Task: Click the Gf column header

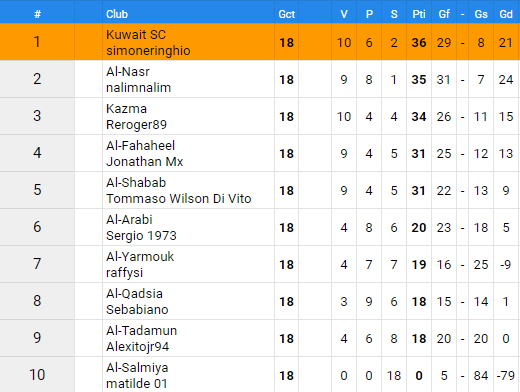Action: point(444,14)
